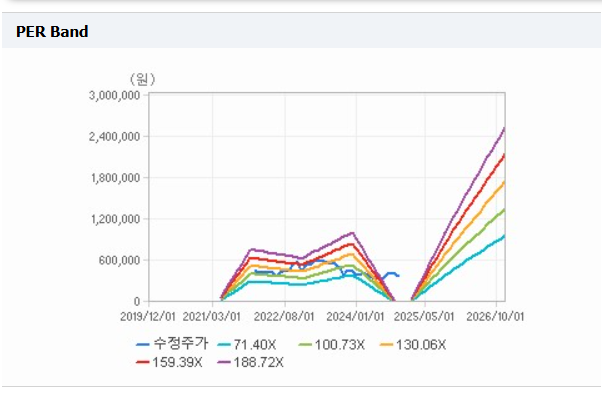Click the 2024/01/01 x-axis date
Viewport: 602px width, 396px height.
[355, 316]
